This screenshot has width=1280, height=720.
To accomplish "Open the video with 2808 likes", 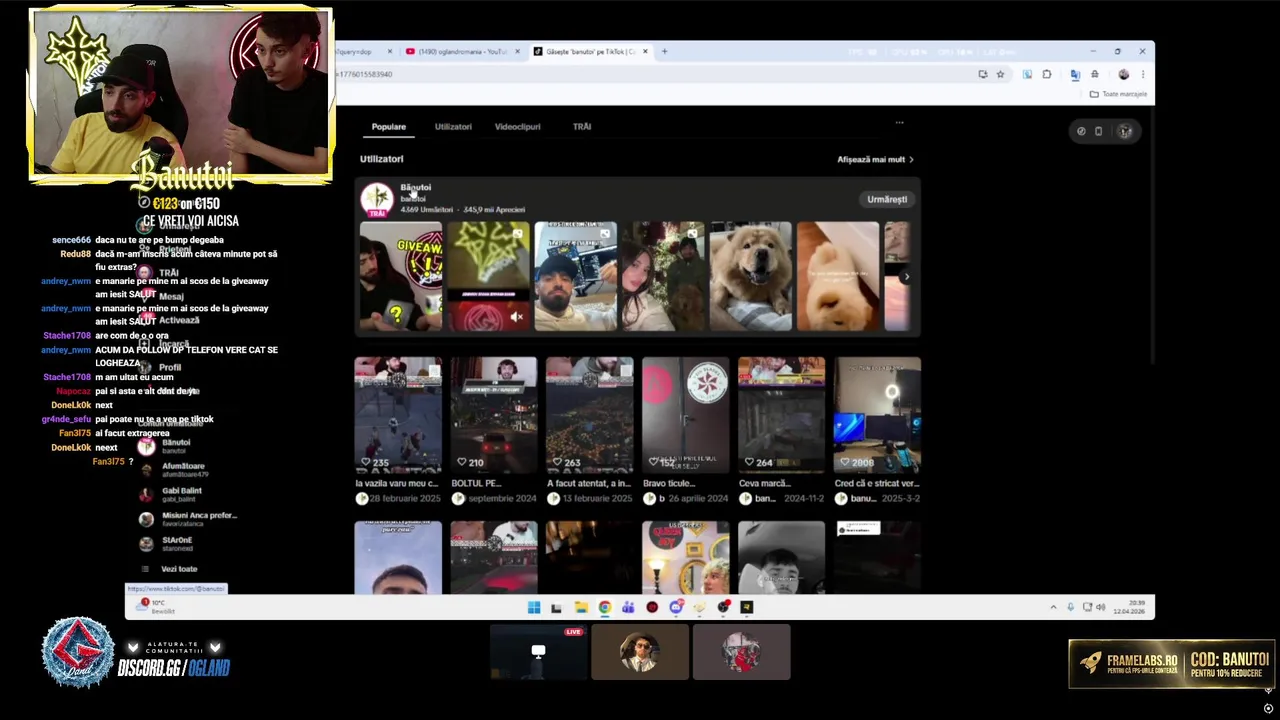I will pyautogui.click(x=878, y=415).
